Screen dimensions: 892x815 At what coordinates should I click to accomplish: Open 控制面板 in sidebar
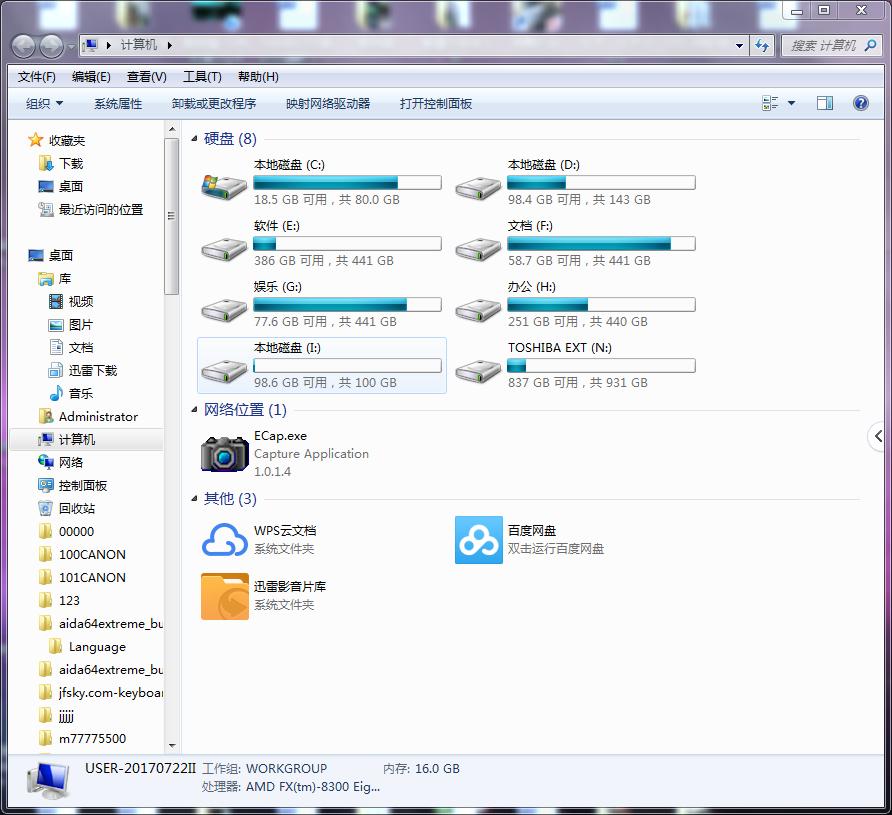point(83,485)
